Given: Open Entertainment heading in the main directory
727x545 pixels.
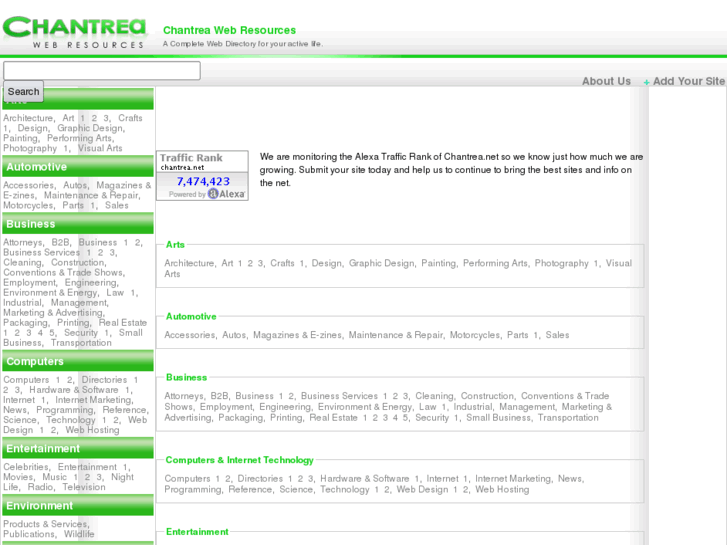Looking at the screenshot, I should 197,532.
